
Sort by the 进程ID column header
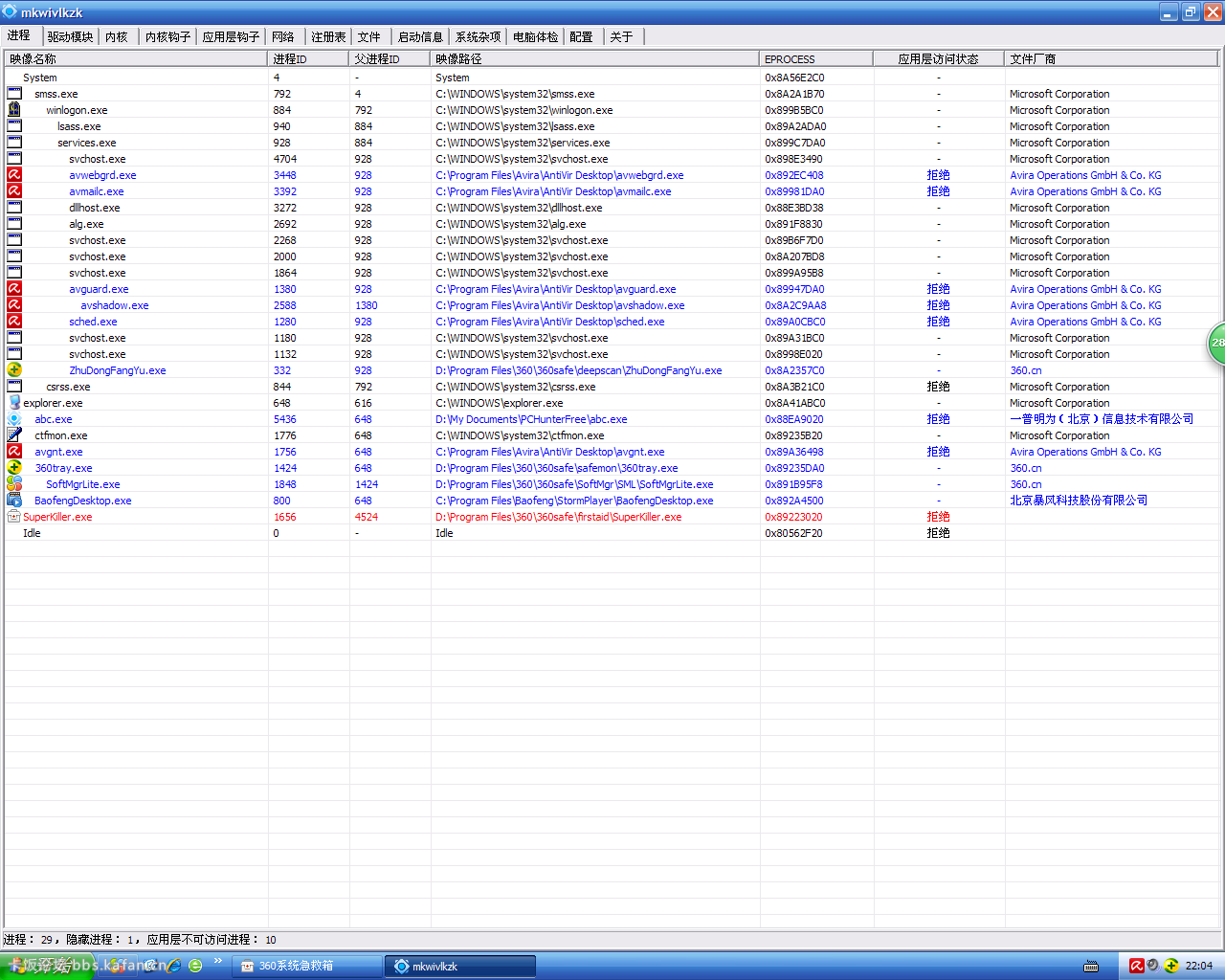click(309, 58)
